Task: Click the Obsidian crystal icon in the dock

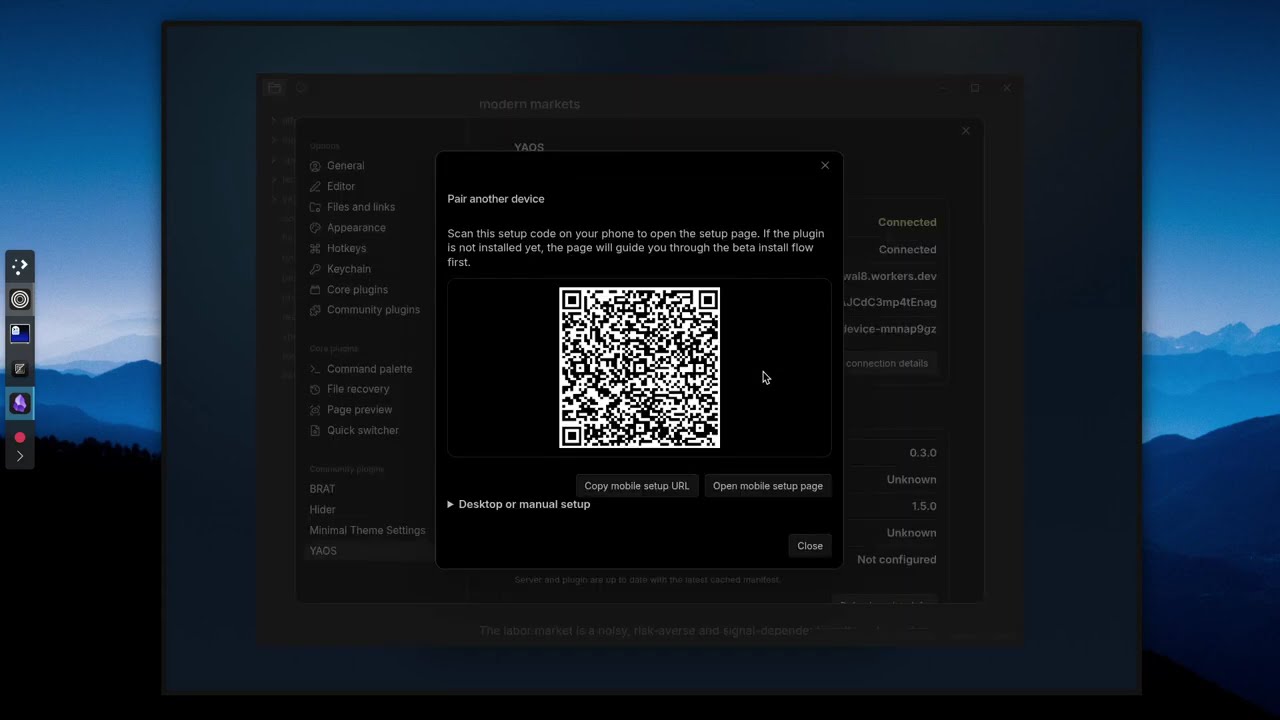Action: pos(20,404)
